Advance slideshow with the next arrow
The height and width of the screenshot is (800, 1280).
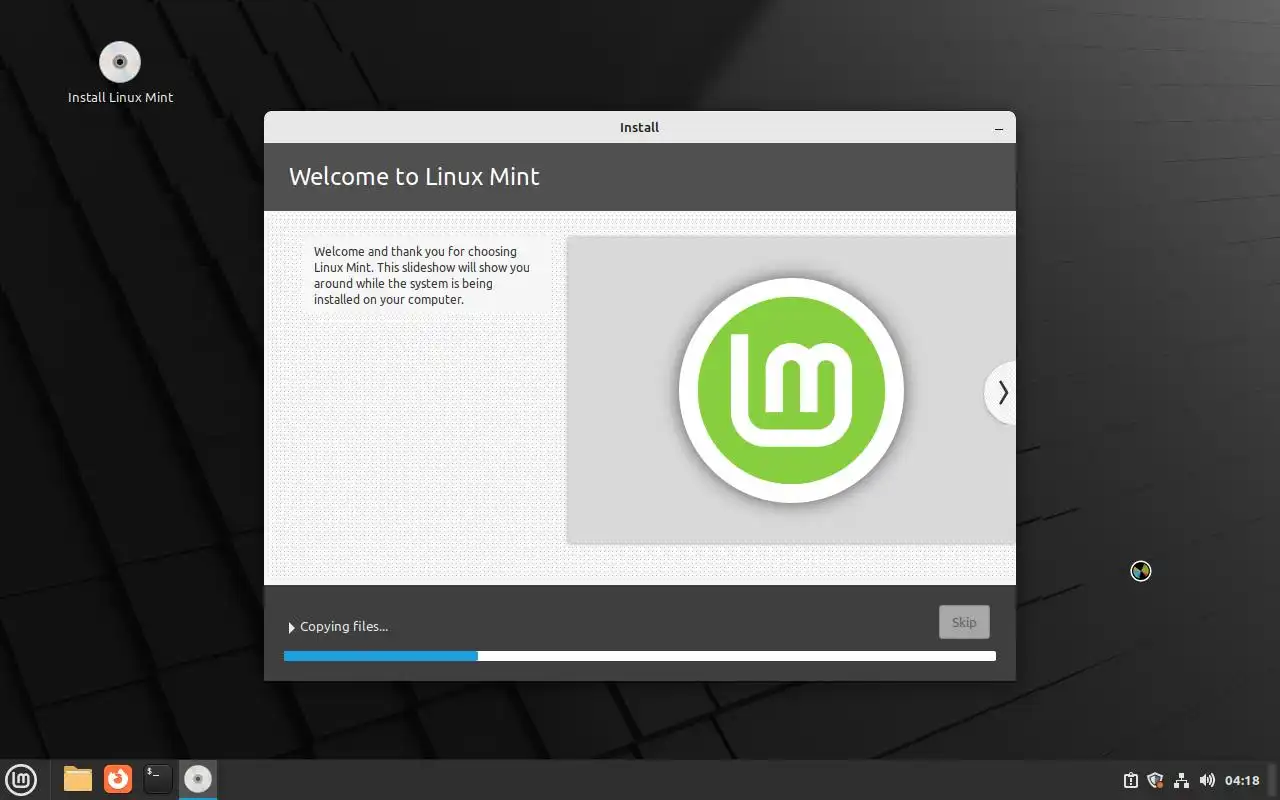click(1001, 393)
